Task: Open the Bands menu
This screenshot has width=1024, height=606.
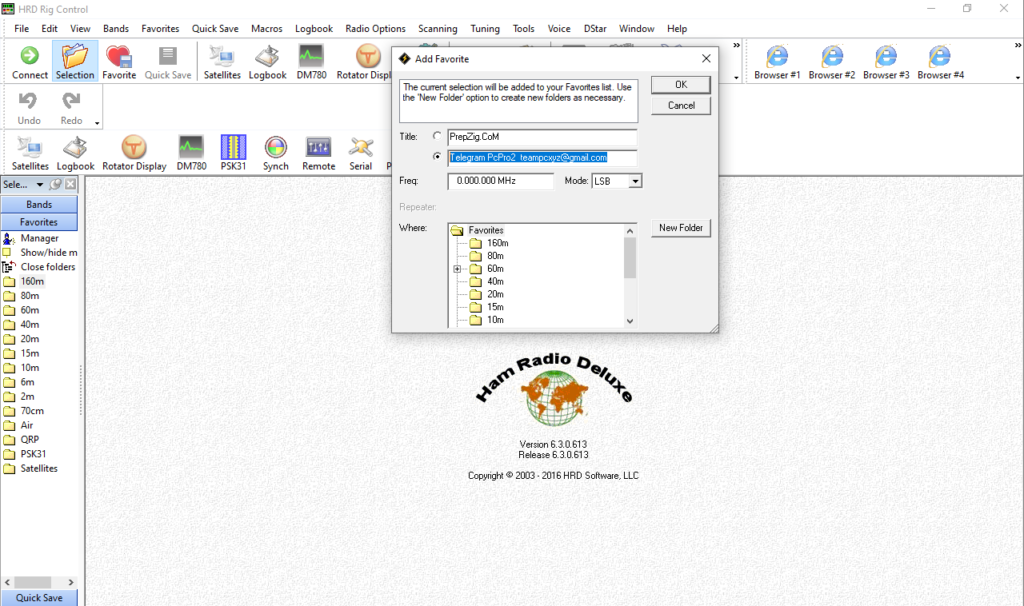Action: click(x=116, y=29)
